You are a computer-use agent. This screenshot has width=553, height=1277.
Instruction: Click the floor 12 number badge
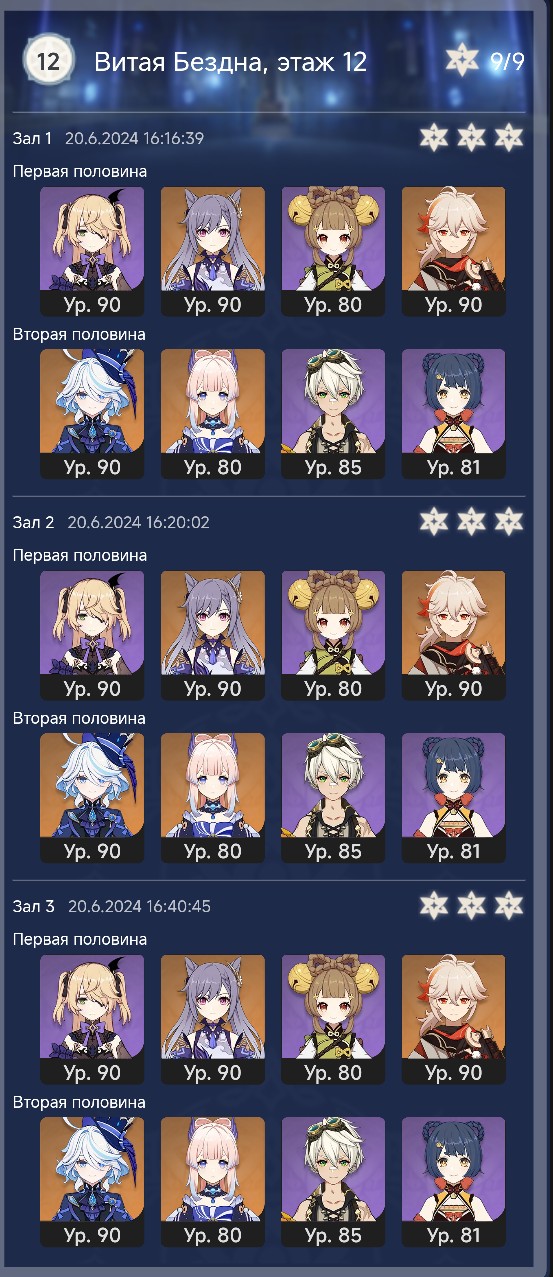[x=47, y=61]
